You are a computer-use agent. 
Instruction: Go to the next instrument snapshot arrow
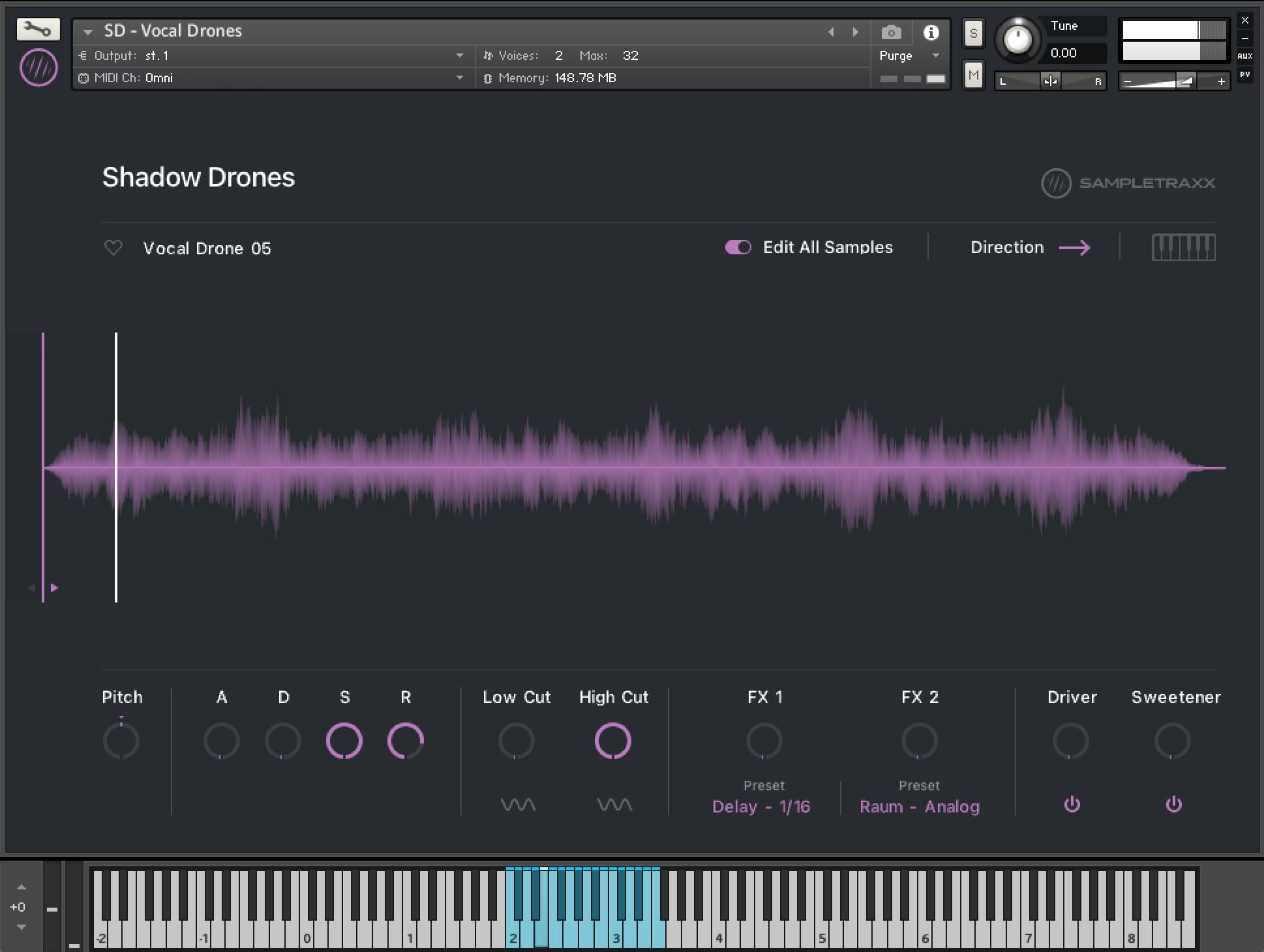[x=856, y=31]
